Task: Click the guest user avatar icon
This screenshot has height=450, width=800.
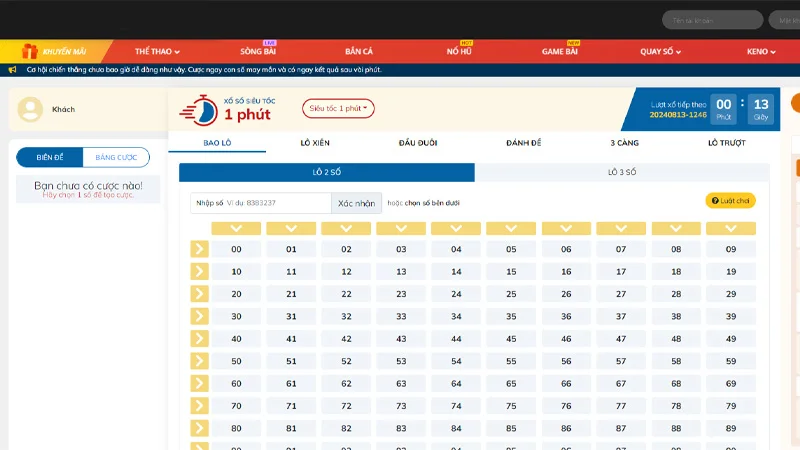Action: pyautogui.click(x=31, y=109)
